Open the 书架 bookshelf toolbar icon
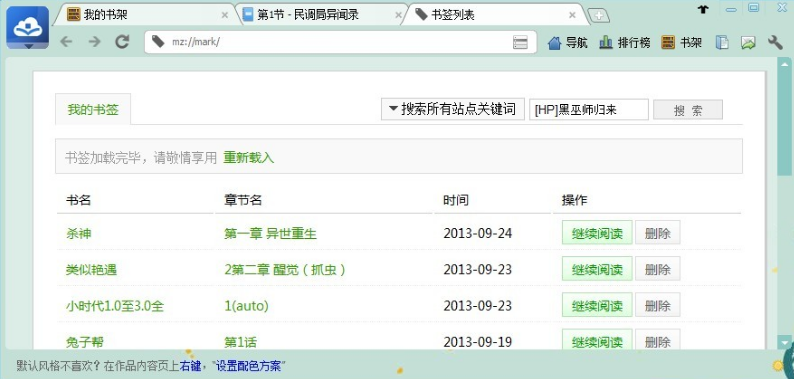 [x=682, y=43]
